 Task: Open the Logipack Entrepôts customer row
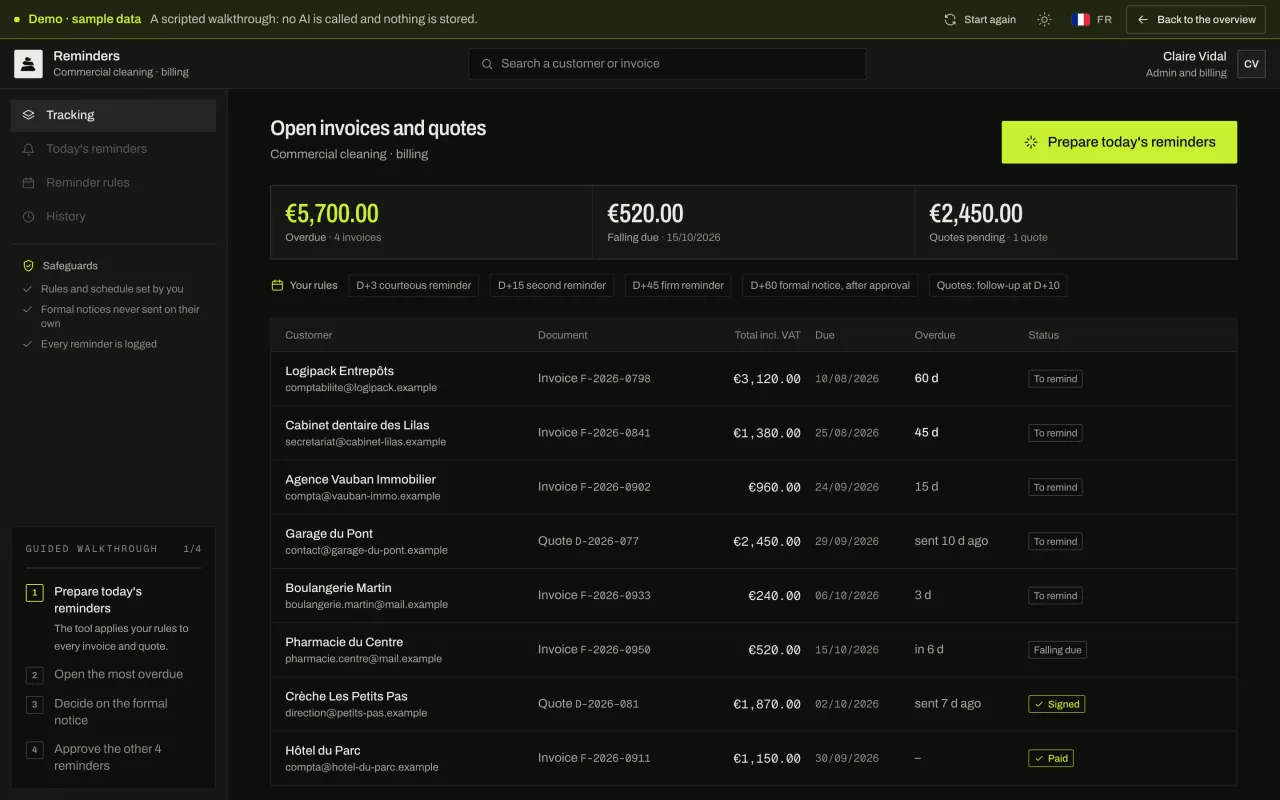[x=753, y=379]
